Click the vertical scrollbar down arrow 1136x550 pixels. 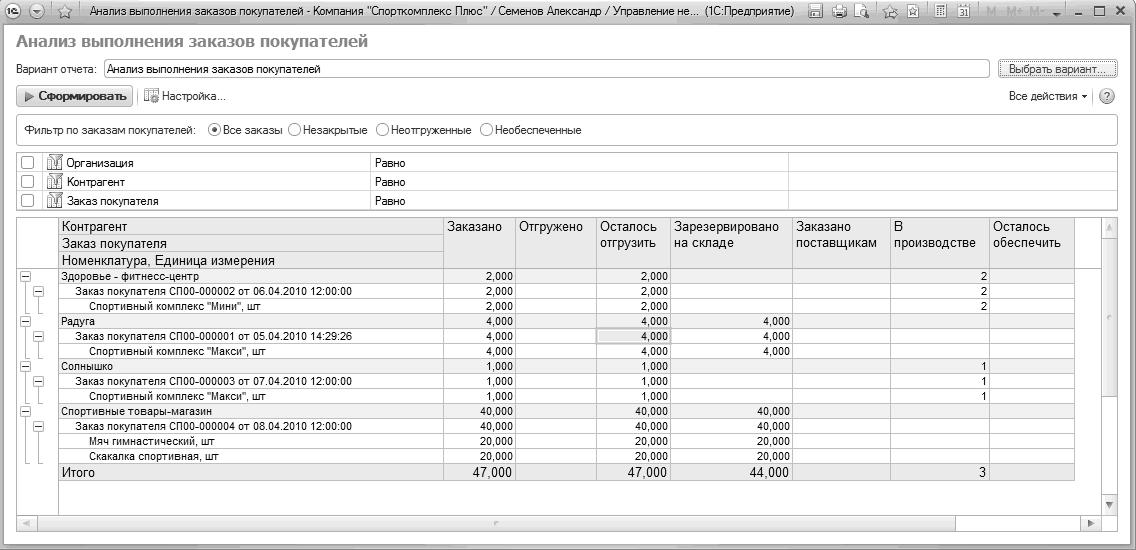[x=1108, y=504]
